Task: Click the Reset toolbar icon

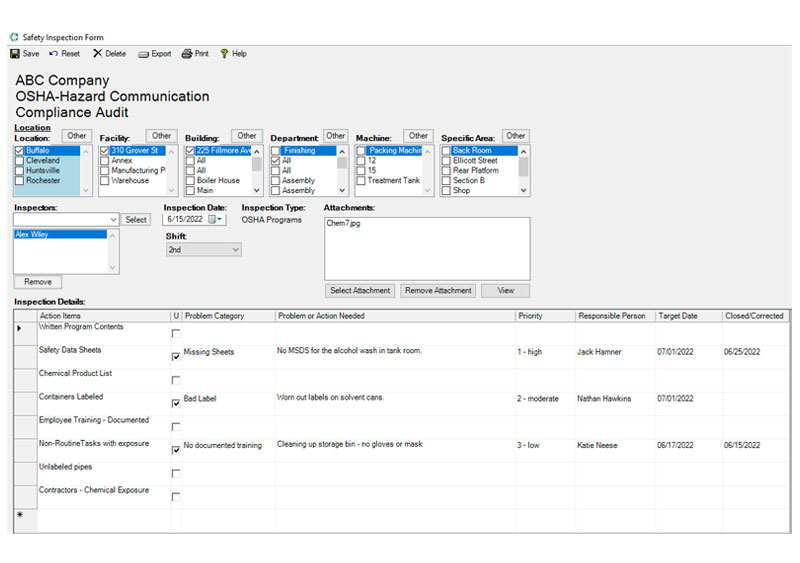Action: click(x=54, y=54)
